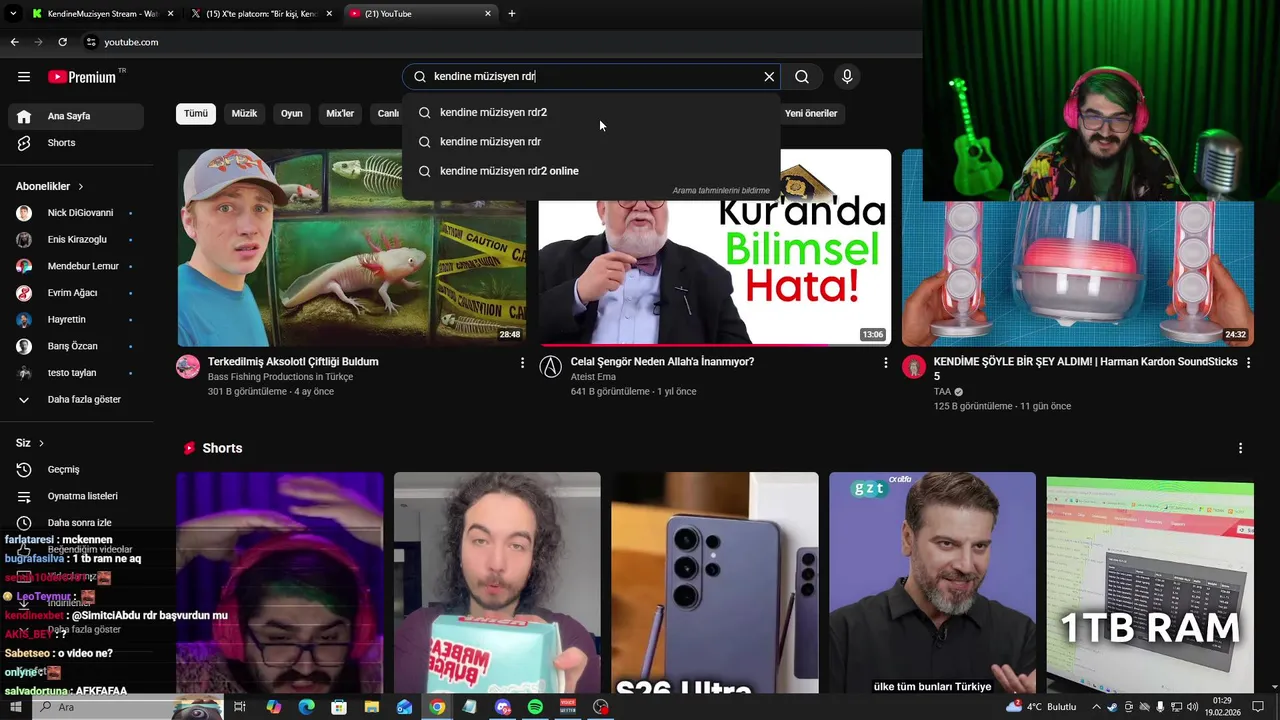Open Microsoft Edge from the taskbar
1280x720 pixels.
click(x=307, y=707)
